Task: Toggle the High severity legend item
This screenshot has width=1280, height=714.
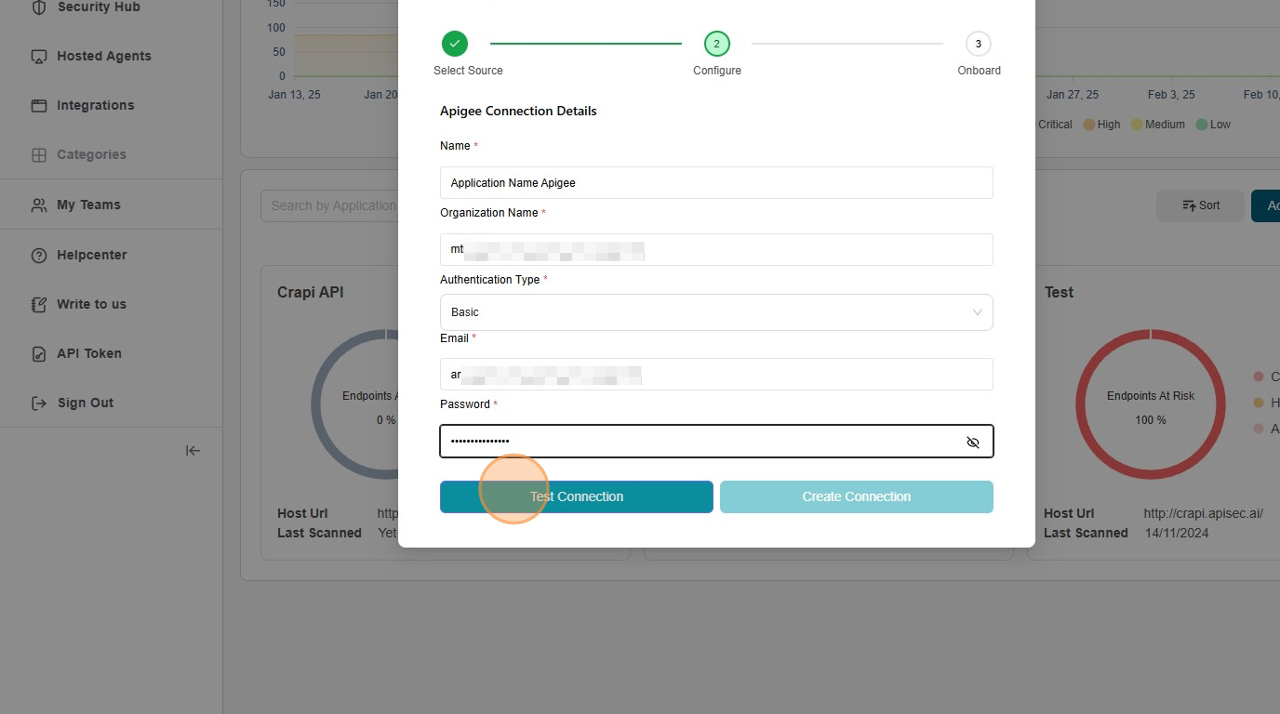Action: tap(1101, 125)
